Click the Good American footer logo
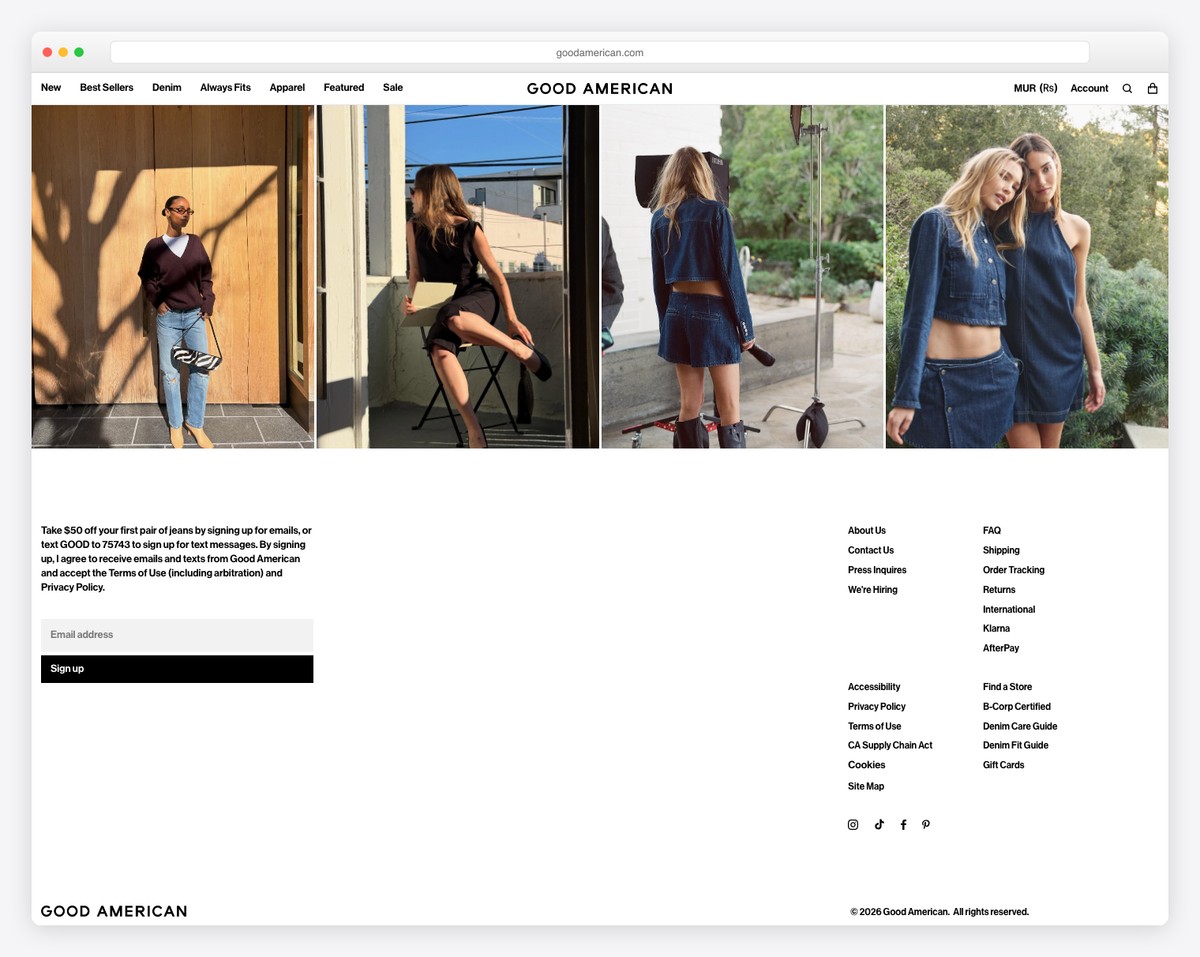 point(113,911)
